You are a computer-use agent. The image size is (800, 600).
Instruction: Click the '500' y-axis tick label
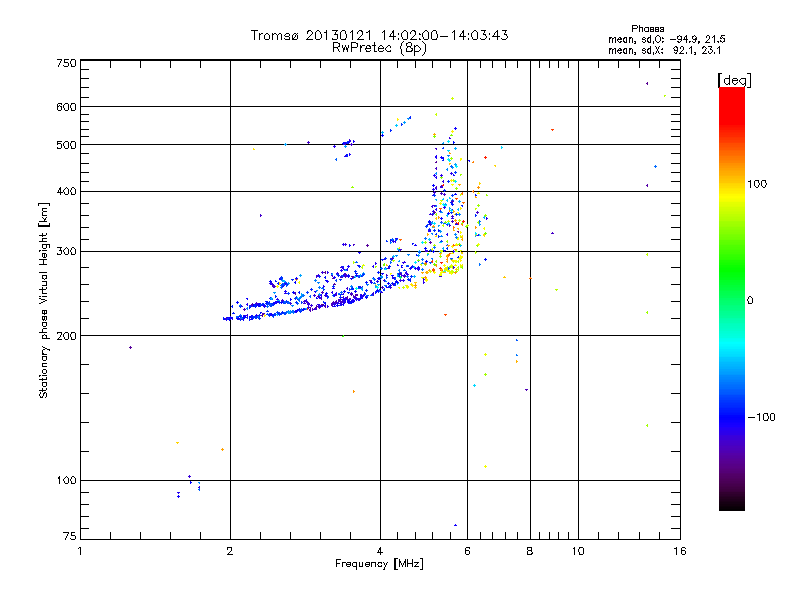pos(67,145)
